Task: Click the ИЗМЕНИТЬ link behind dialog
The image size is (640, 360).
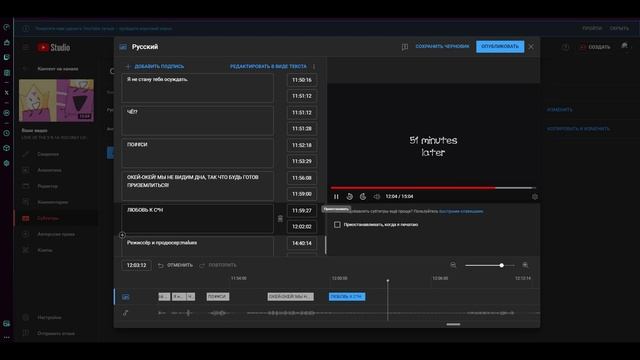Action: (x=559, y=110)
